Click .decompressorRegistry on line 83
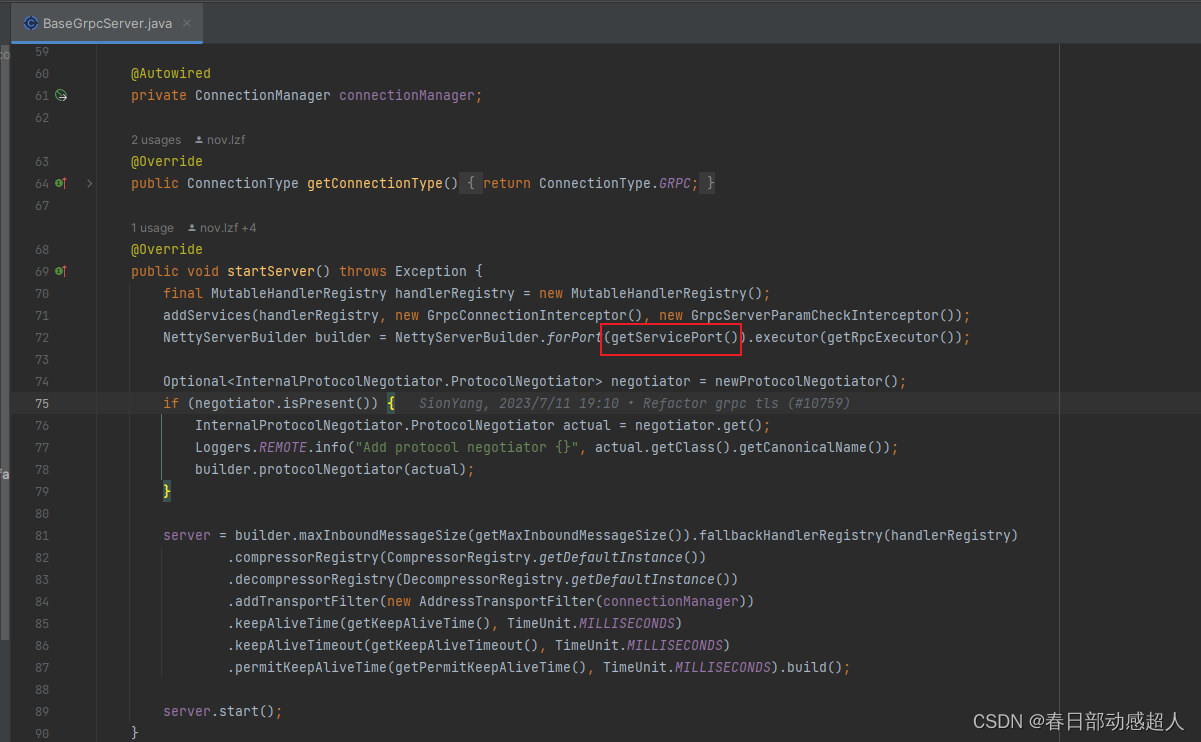The width and height of the screenshot is (1201, 742). pyautogui.click(x=311, y=580)
